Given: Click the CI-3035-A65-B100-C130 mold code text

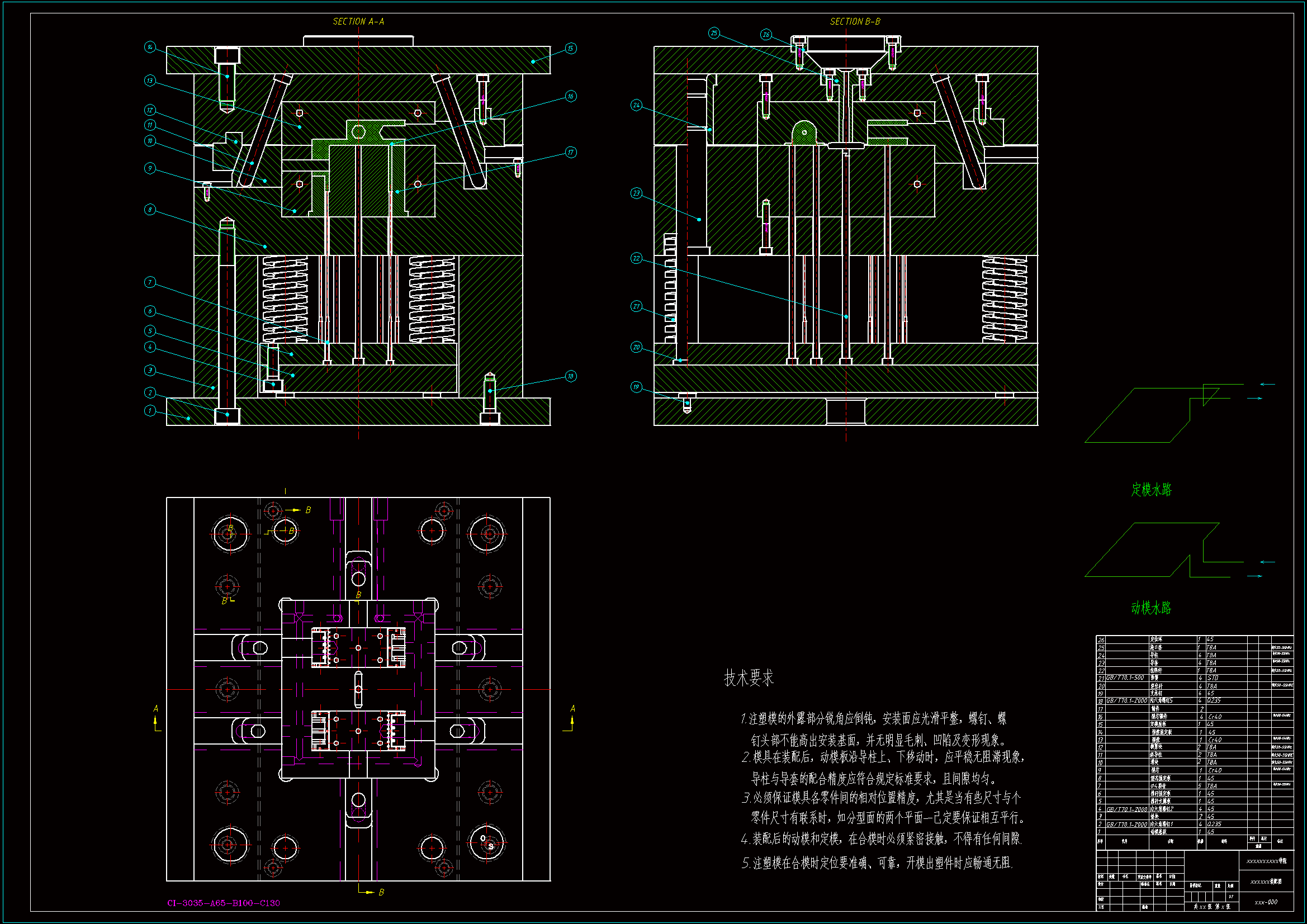Looking at the screenshot, I should pos(223,903).
